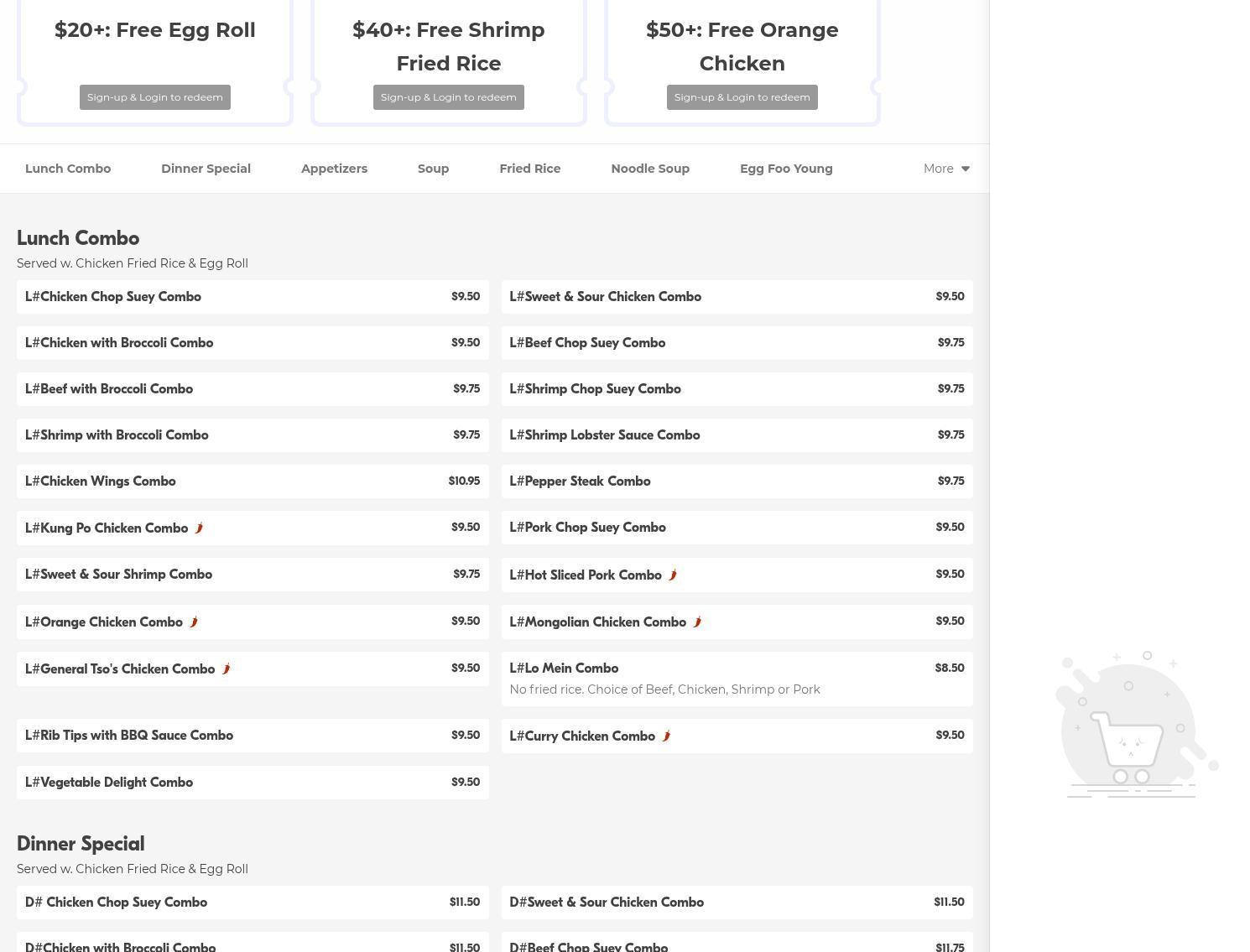This screenshot has height=952, width=1250.
Task: Click Lo Mein description 'No fried rice' text
Action: pyautogui.click(x=665, y=689)
